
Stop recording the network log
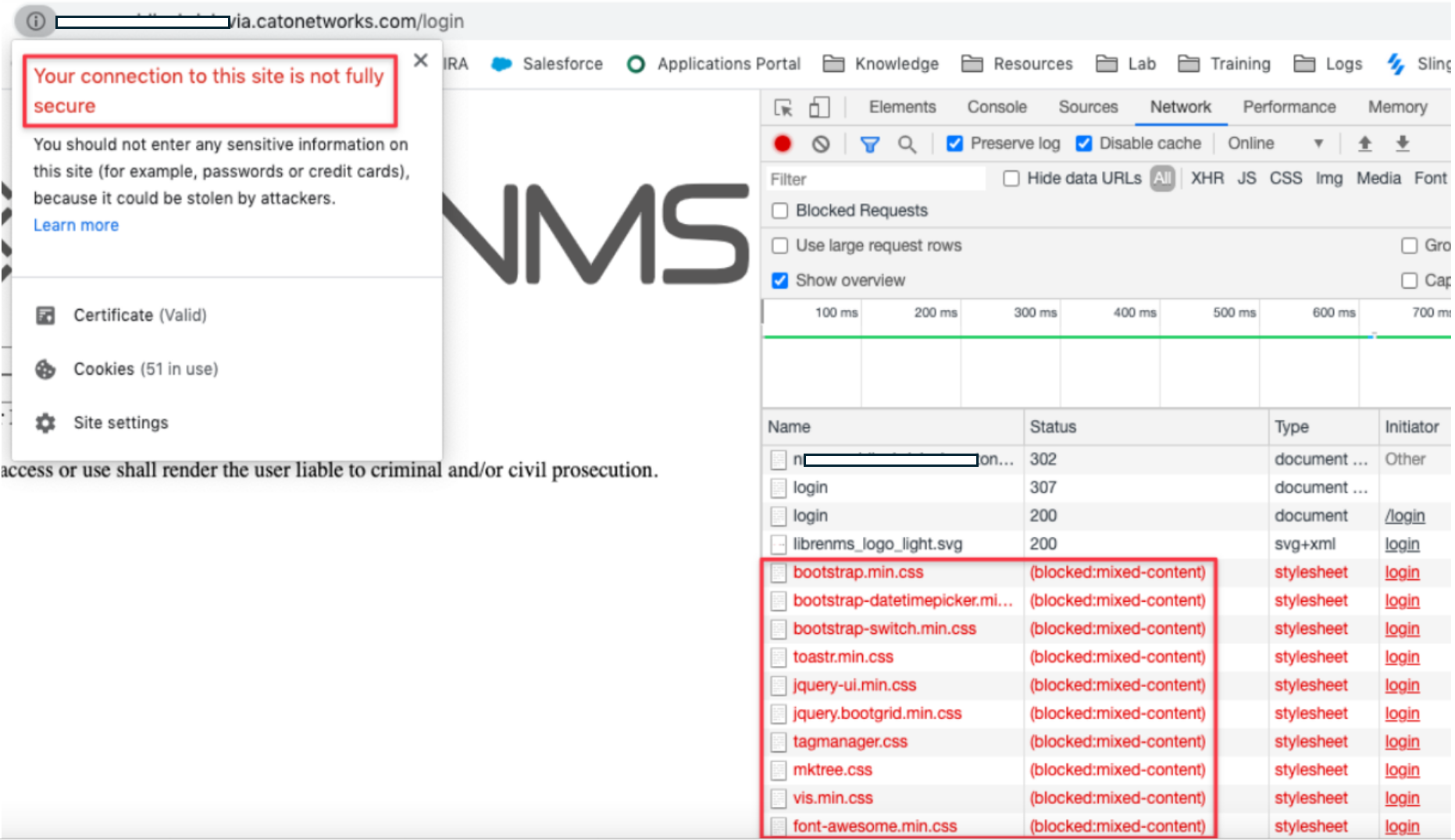click(782, 144)
